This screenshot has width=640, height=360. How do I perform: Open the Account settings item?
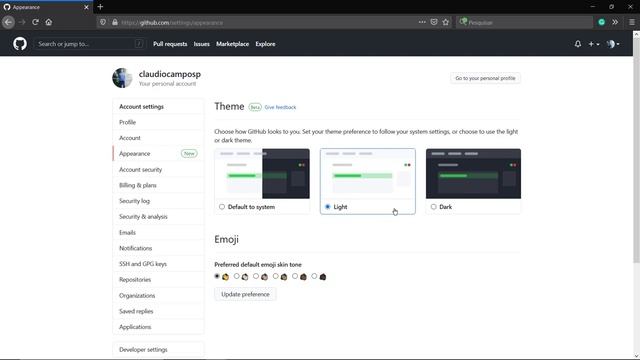tap(158, 138)
